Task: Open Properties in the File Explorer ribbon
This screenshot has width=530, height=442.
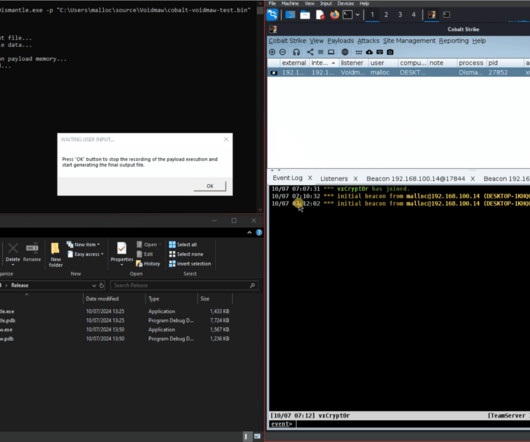Action: 122,252
